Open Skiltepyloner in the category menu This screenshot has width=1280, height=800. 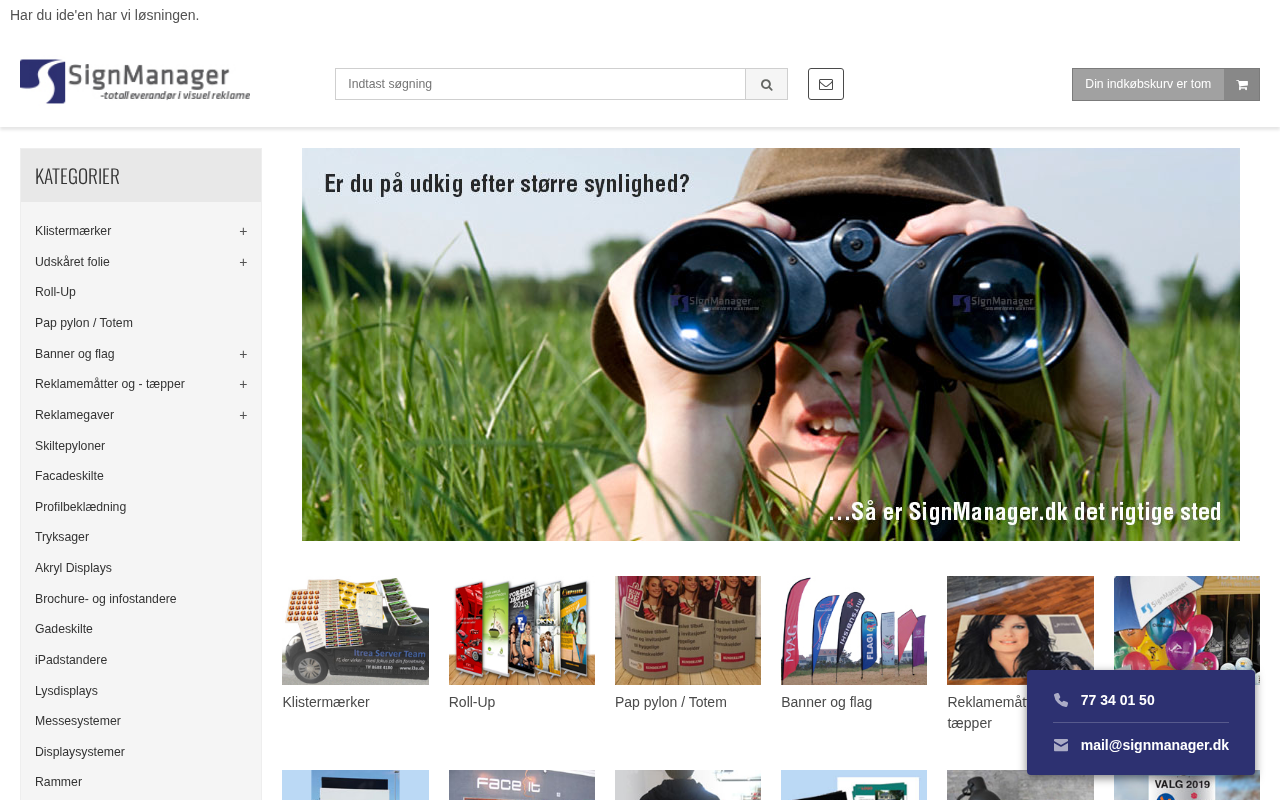(70, 446)
